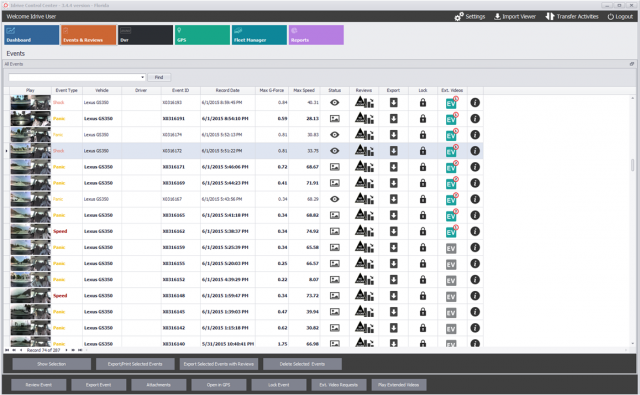Toggle the eye status icon for event X0316174
The width and height of the screenshot is (640, 395).
click(x=335, y=135)
